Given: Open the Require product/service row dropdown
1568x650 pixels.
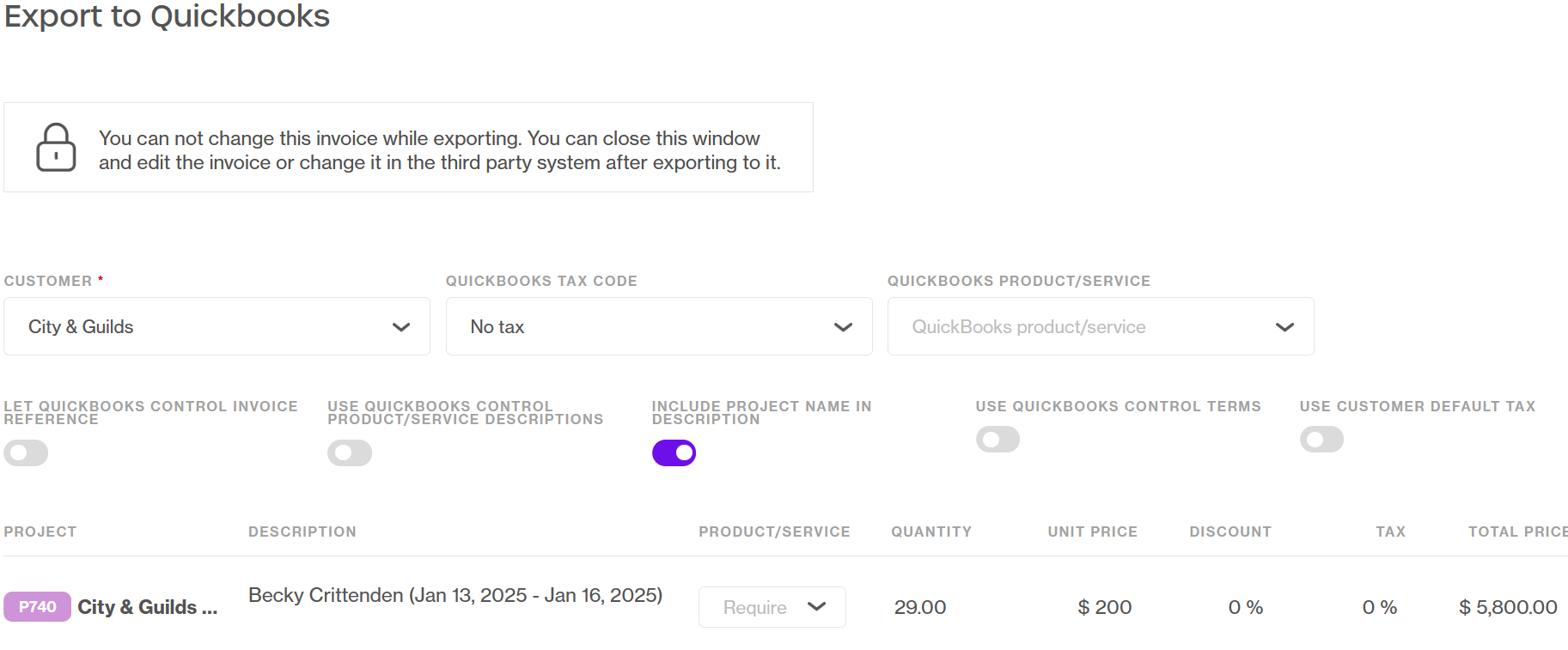Looking at the screenshot, I should pos(772,607).
